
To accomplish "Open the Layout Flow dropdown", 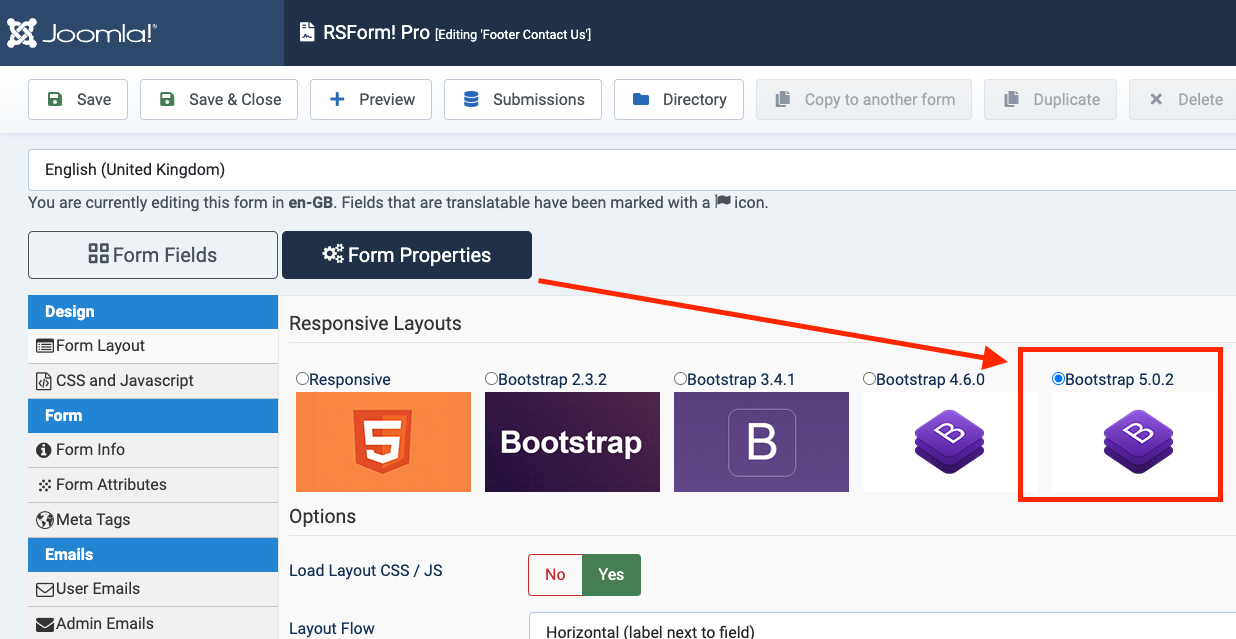I will [882, 630].
